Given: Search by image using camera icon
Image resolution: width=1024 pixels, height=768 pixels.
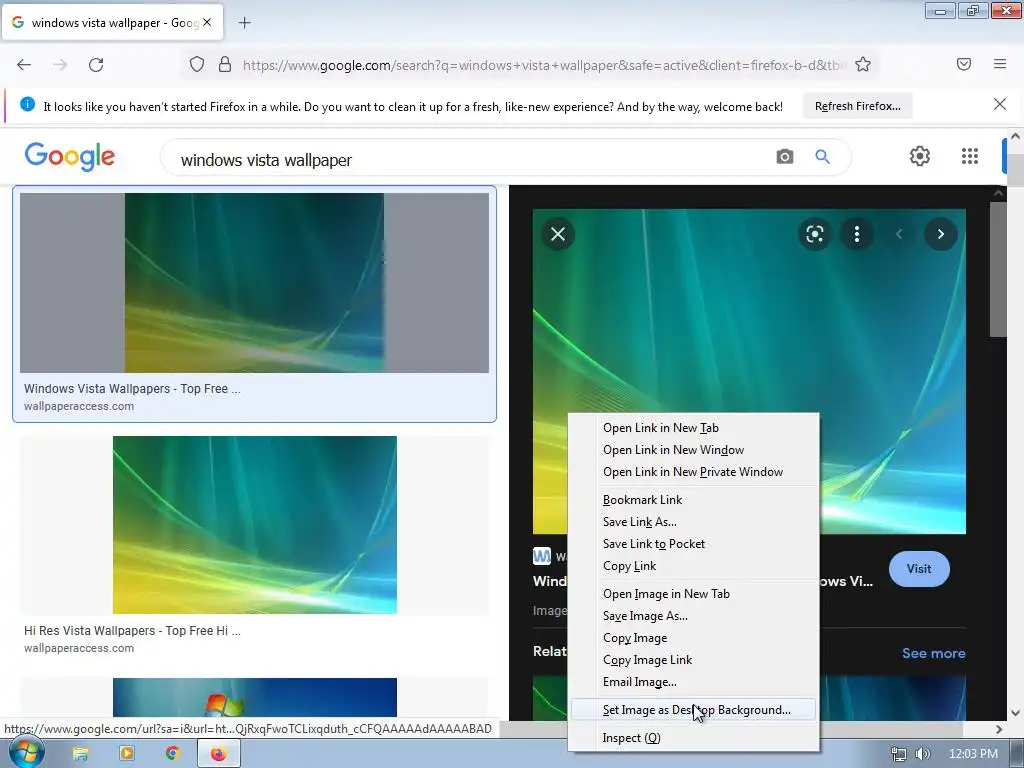Looking at the screenshot, I should [784, 157].
